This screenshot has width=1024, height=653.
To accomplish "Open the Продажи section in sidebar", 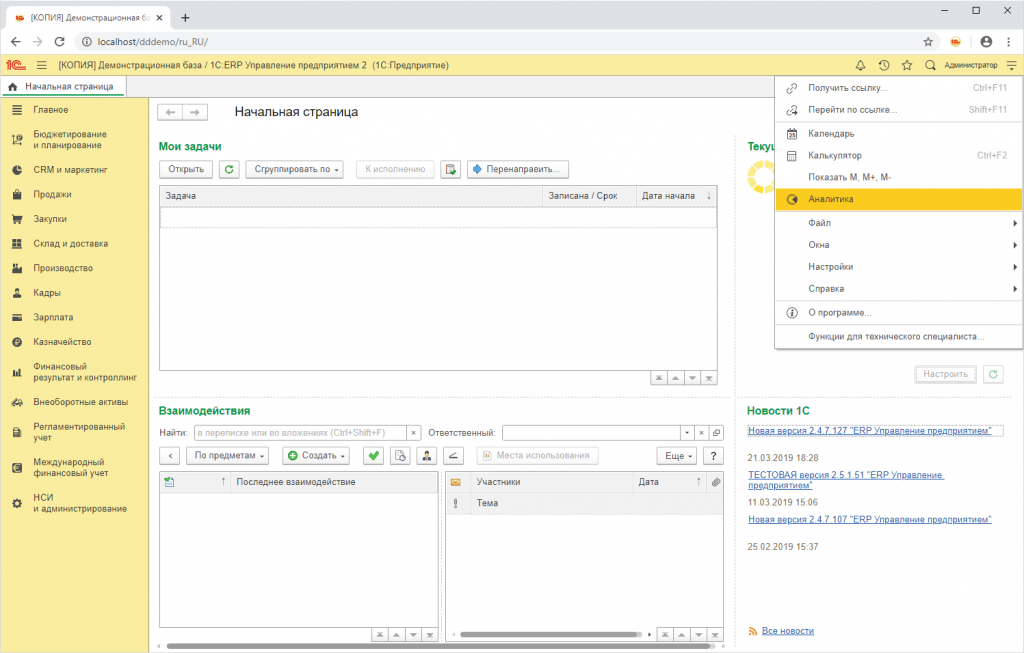I will click(x=52, y=195).
